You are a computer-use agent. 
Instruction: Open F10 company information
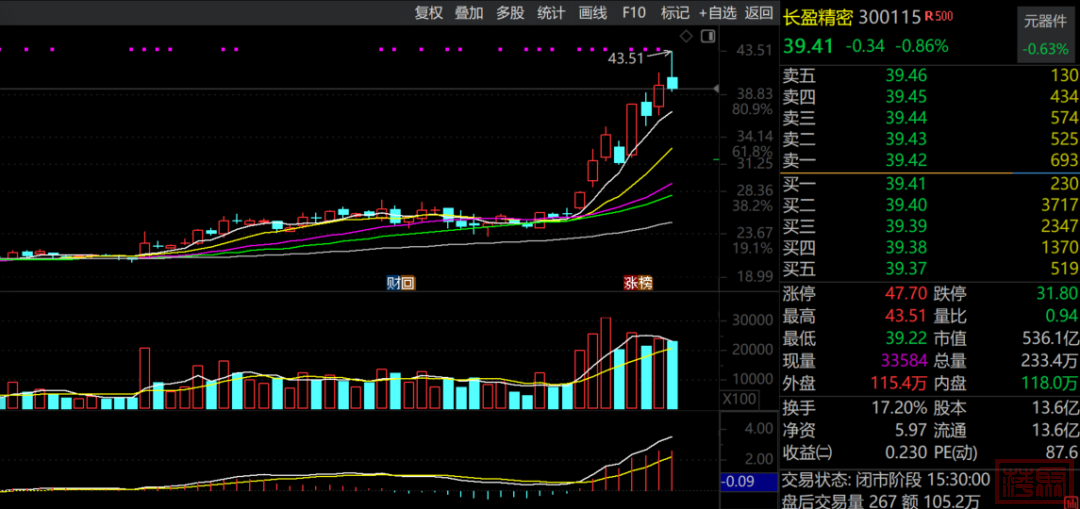pyautogui.click(x=634, y=13)
